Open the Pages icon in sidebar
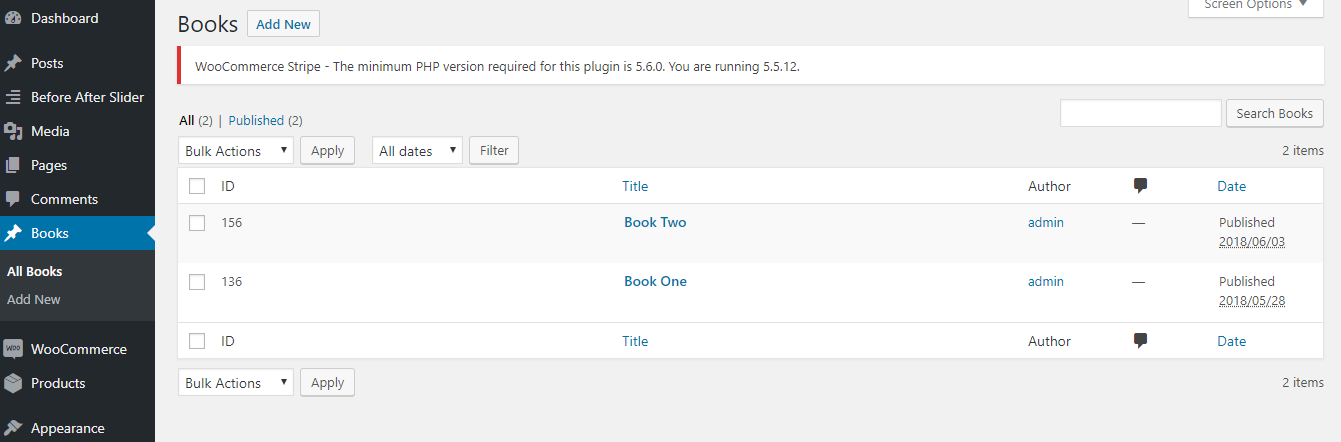Viewport: 1341px width, 442px height. [13, 165]
